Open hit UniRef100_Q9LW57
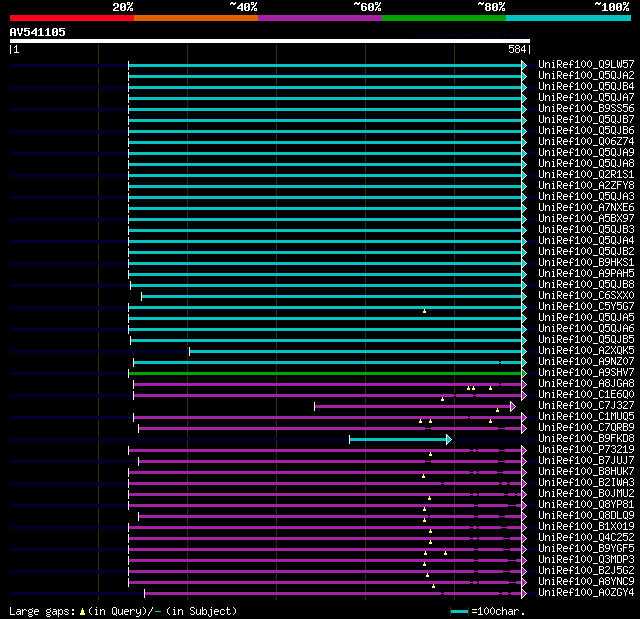This screenshot has height=619, width=640. pyautogui.click(x=586, y=64)
